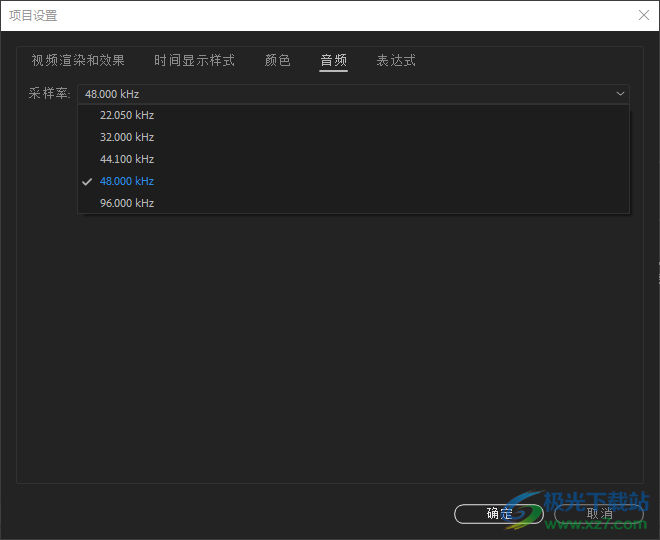
Task: Open the 时间显示样式 tab
Action: tap(194, 60)
